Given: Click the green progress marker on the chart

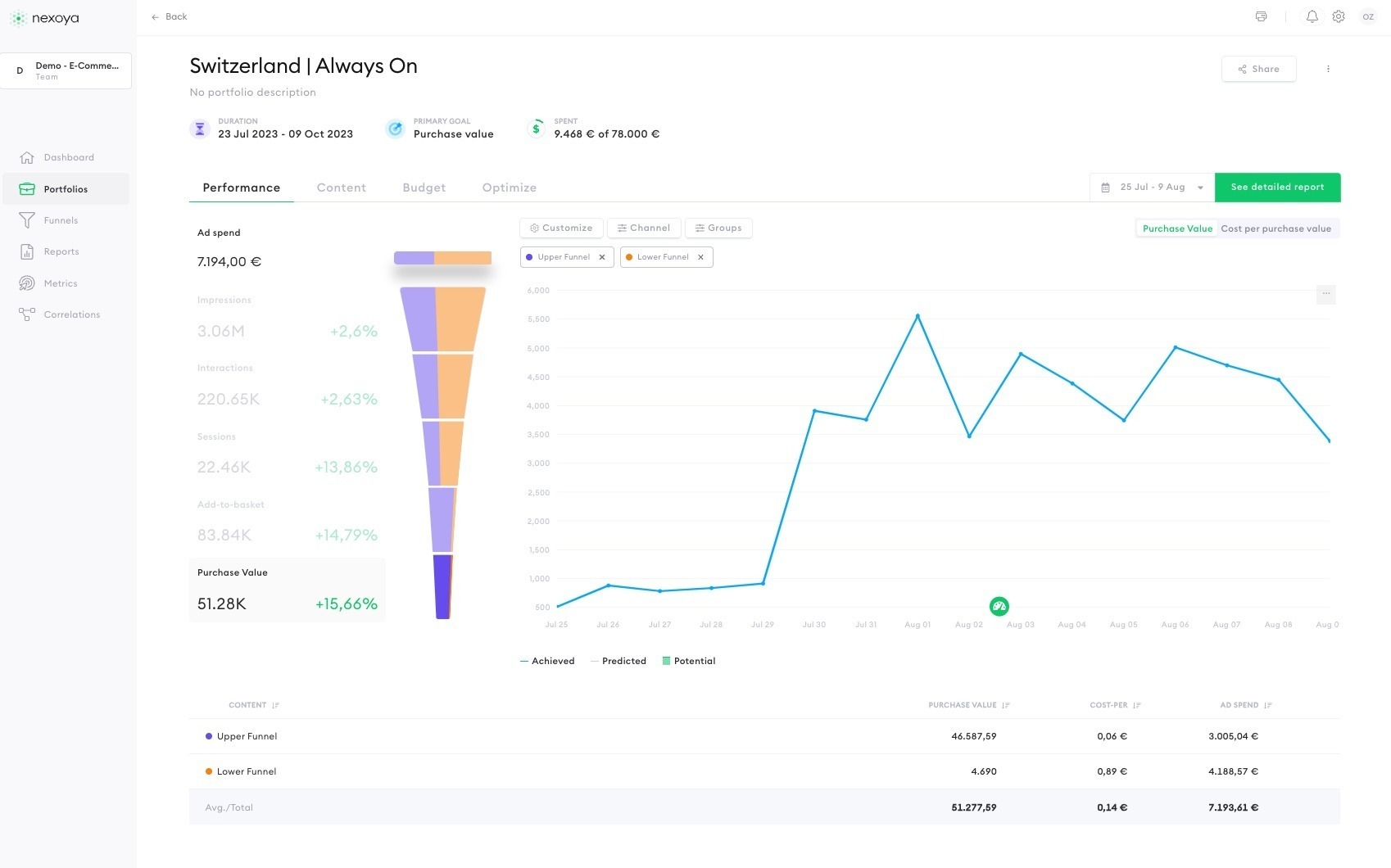Looking at the screenshot, I should [x=999, y=606].
